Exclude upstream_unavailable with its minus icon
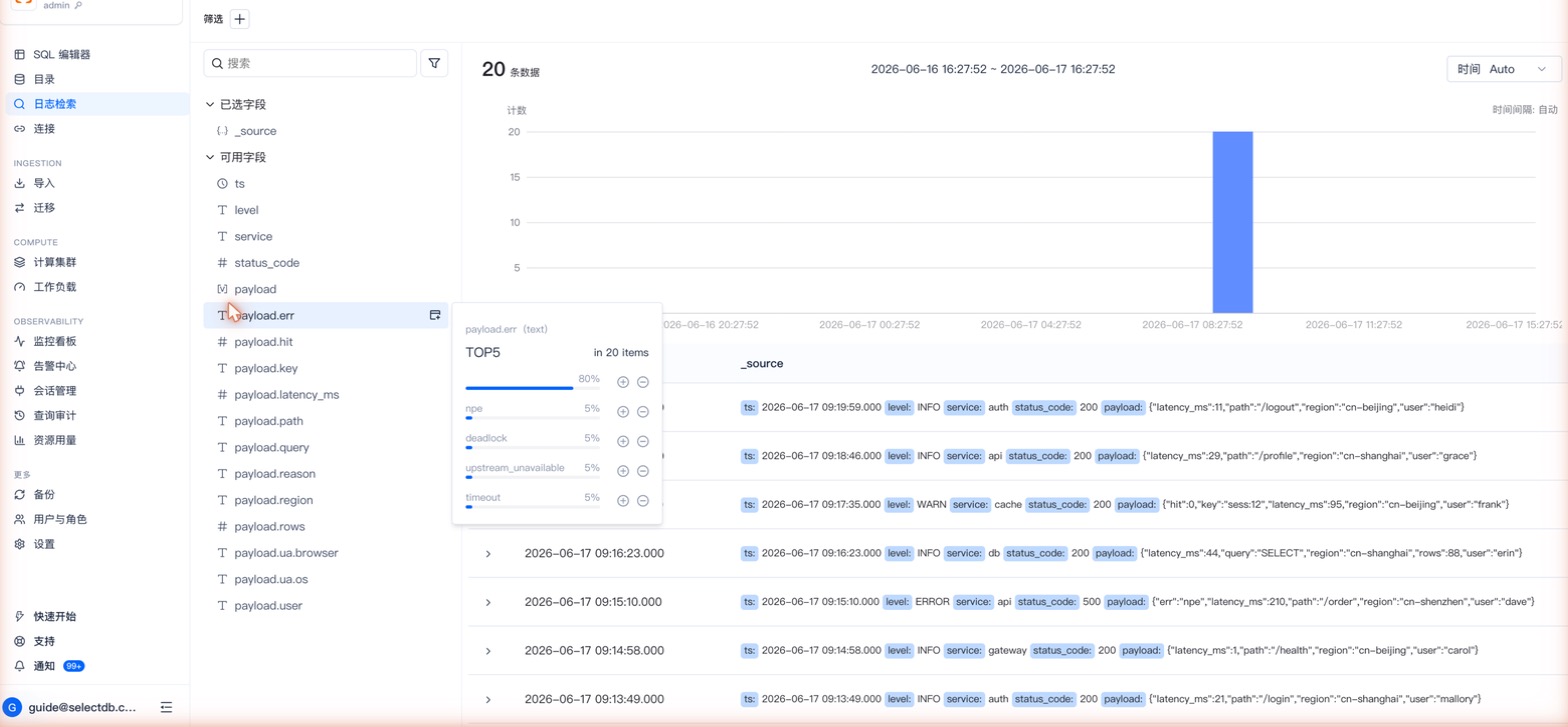The image size is (1568, 727). coord(643,471)
